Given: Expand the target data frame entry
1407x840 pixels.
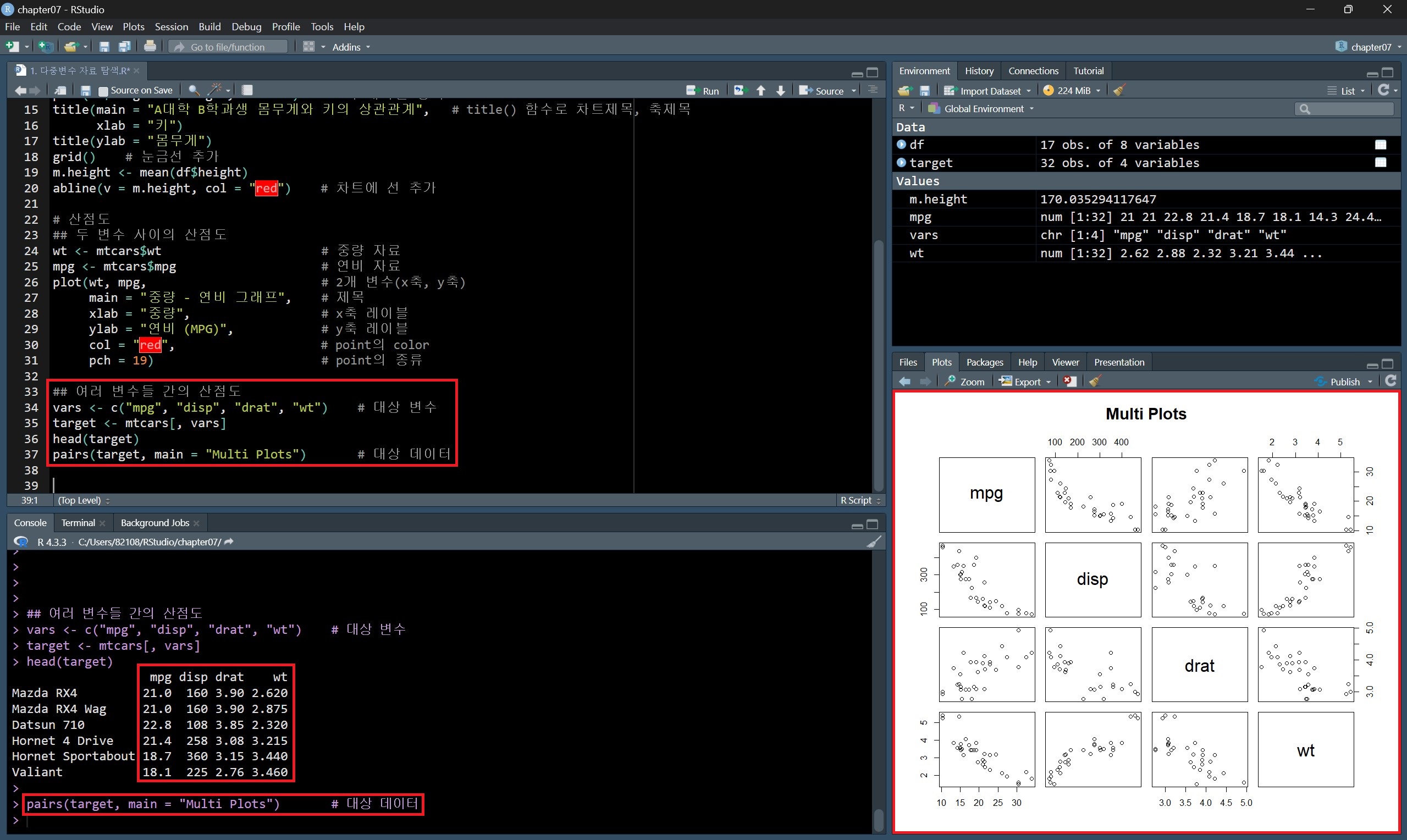Looking at the screenshot, I should coord(902,163).
